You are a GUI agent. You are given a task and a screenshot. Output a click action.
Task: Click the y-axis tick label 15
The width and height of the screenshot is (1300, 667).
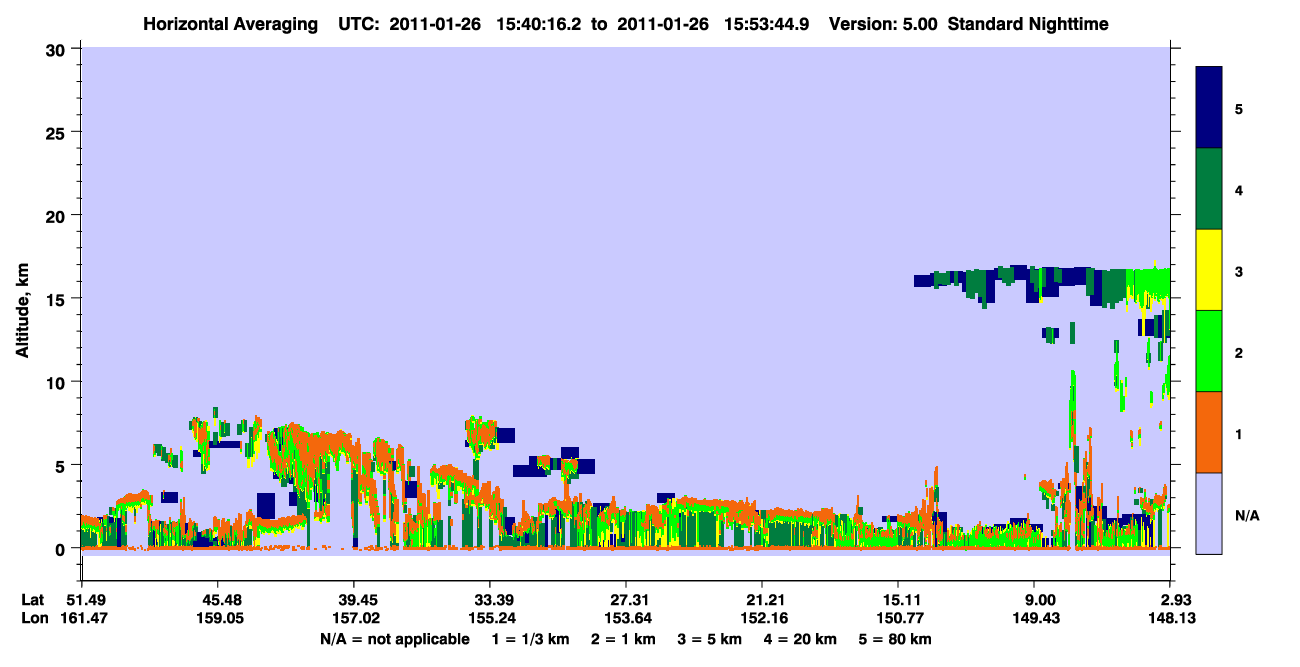pos(58,299)
